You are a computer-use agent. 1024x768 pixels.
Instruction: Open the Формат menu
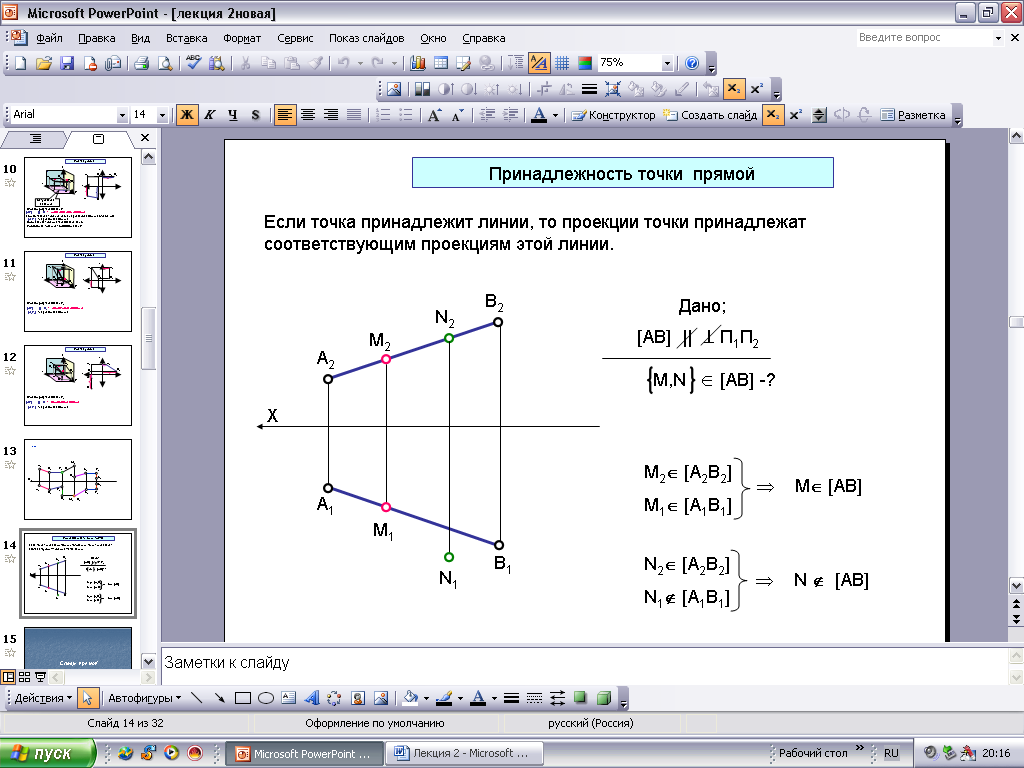(242, 38)
